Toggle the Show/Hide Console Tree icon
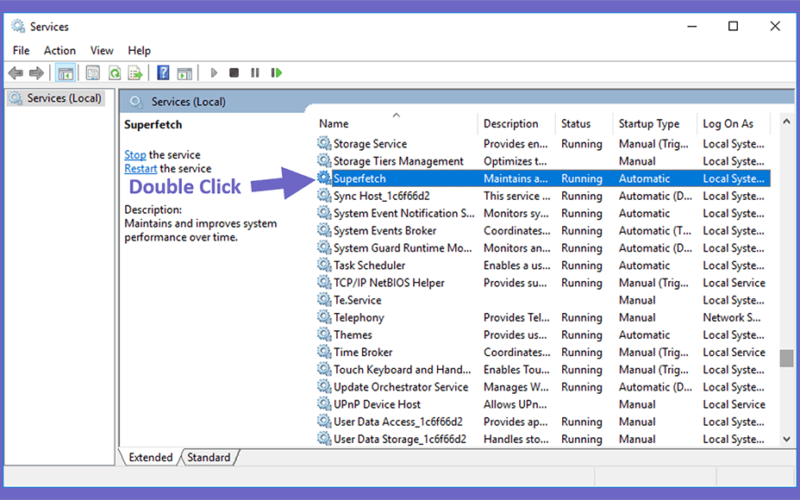This screenshot has height=500, width=800. click(65, 73)
